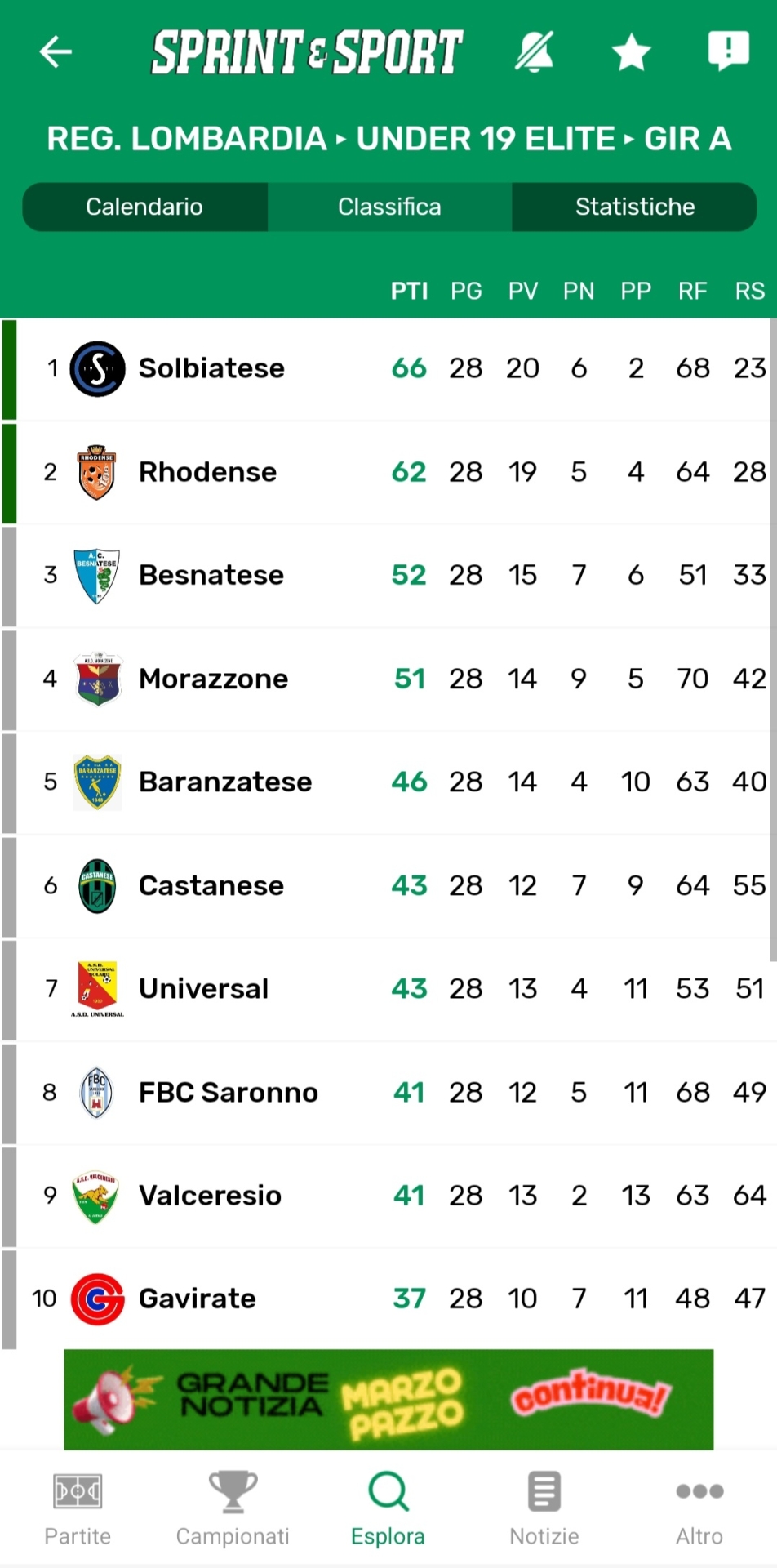The height and width of the screenshot is (1568, 777).
Task: Sort table by PTI column header
Action: click(x=409, y=291)
